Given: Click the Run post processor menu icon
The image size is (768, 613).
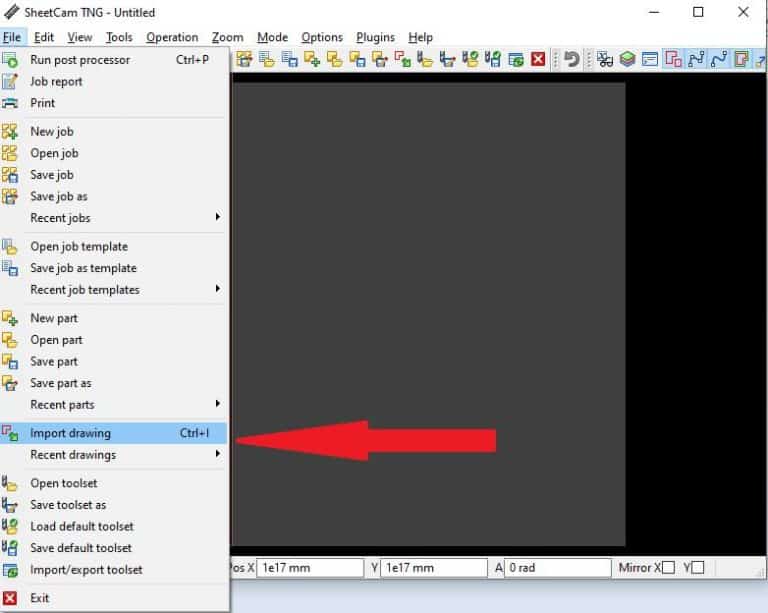Looking at the screenshot, I should [11, 60].
